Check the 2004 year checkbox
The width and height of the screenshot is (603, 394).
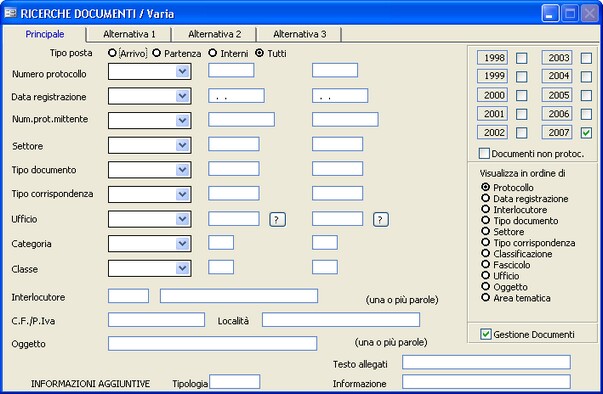(x=586, y=76)
